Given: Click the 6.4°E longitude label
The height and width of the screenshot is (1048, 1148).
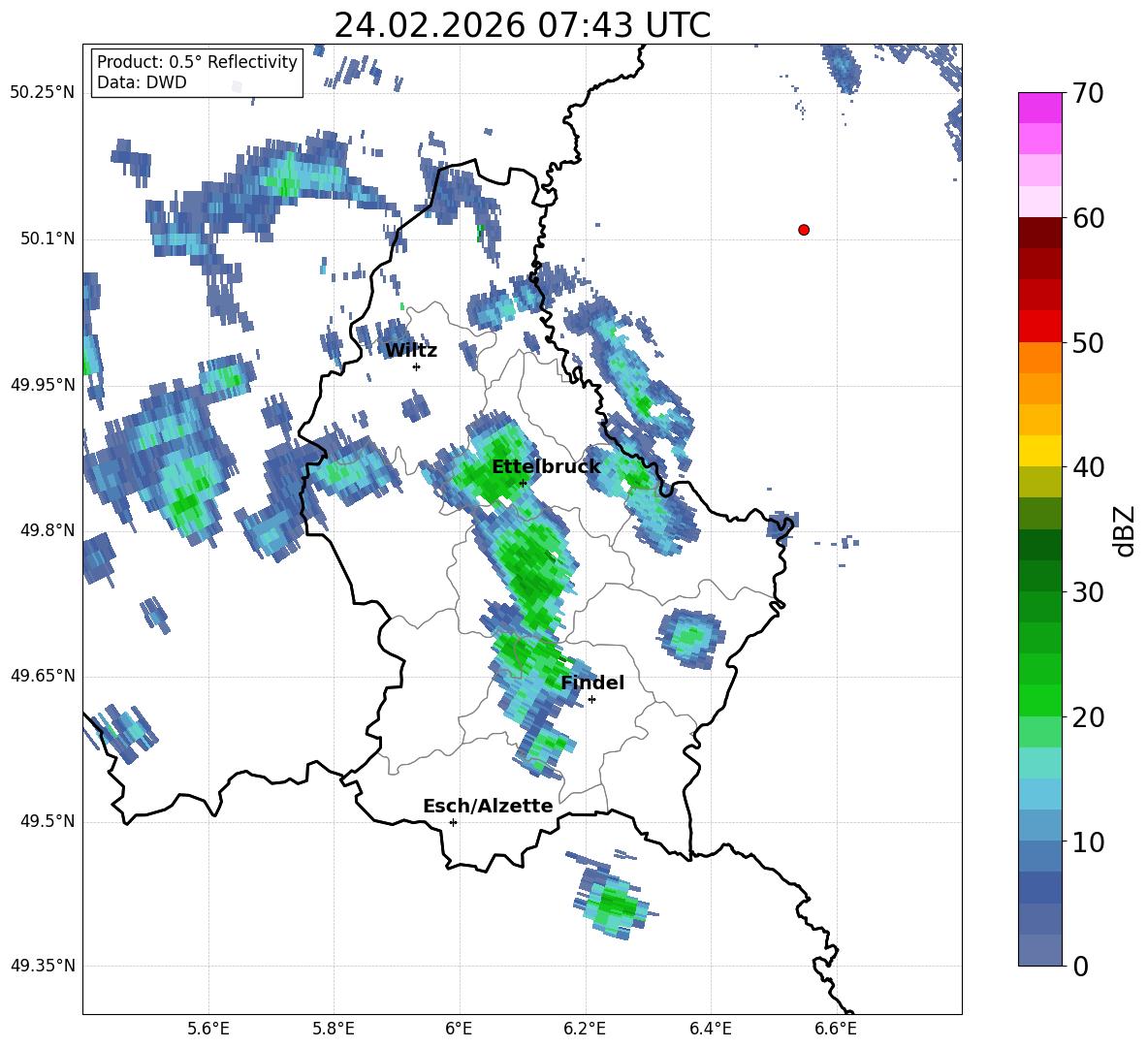Looking at the screenshot, I should [710, 1029].
